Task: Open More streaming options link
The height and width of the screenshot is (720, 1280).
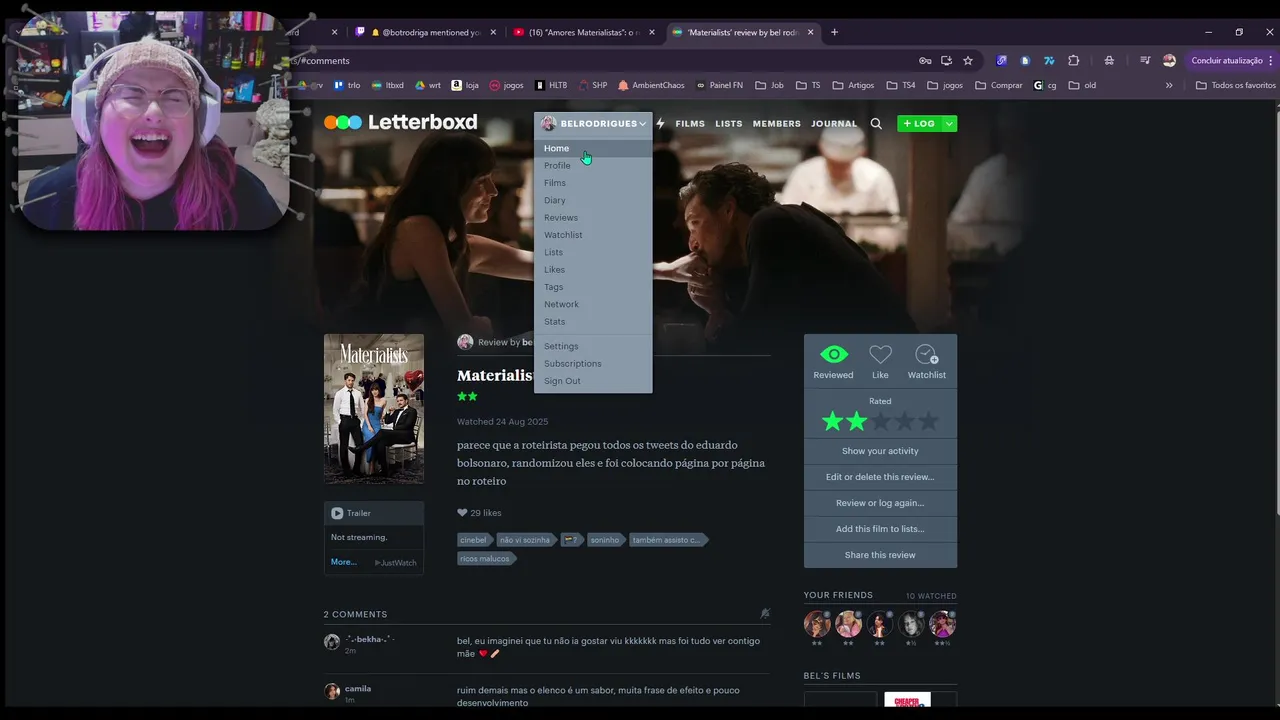Action: coord(343,562)
